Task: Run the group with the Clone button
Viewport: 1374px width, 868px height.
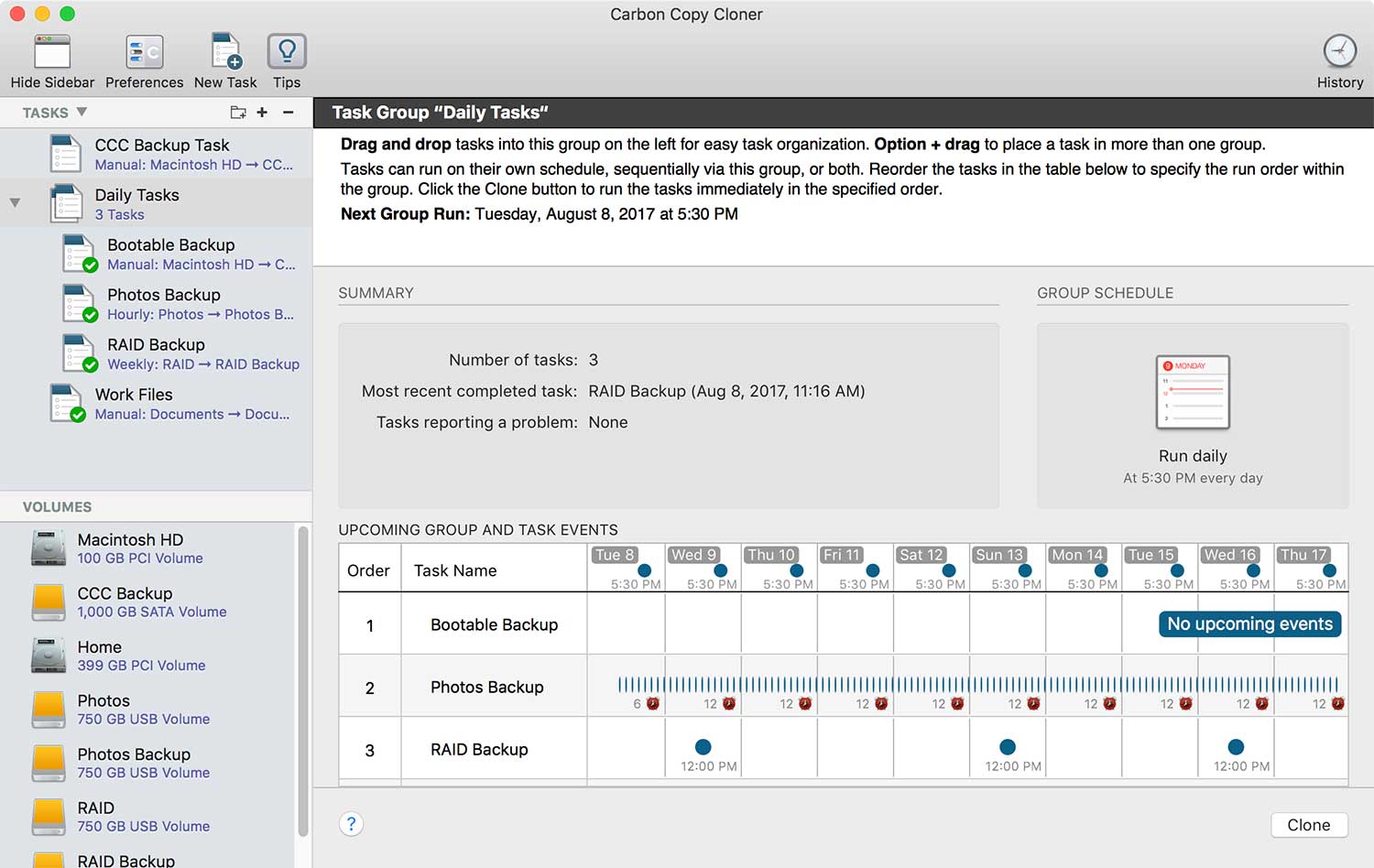Action: click(1309, 825)
